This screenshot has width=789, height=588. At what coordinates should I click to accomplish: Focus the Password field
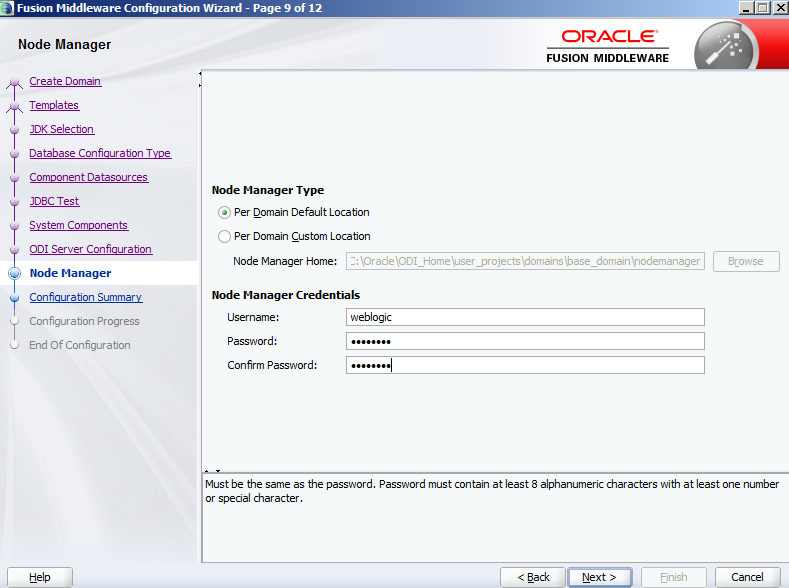525,341
